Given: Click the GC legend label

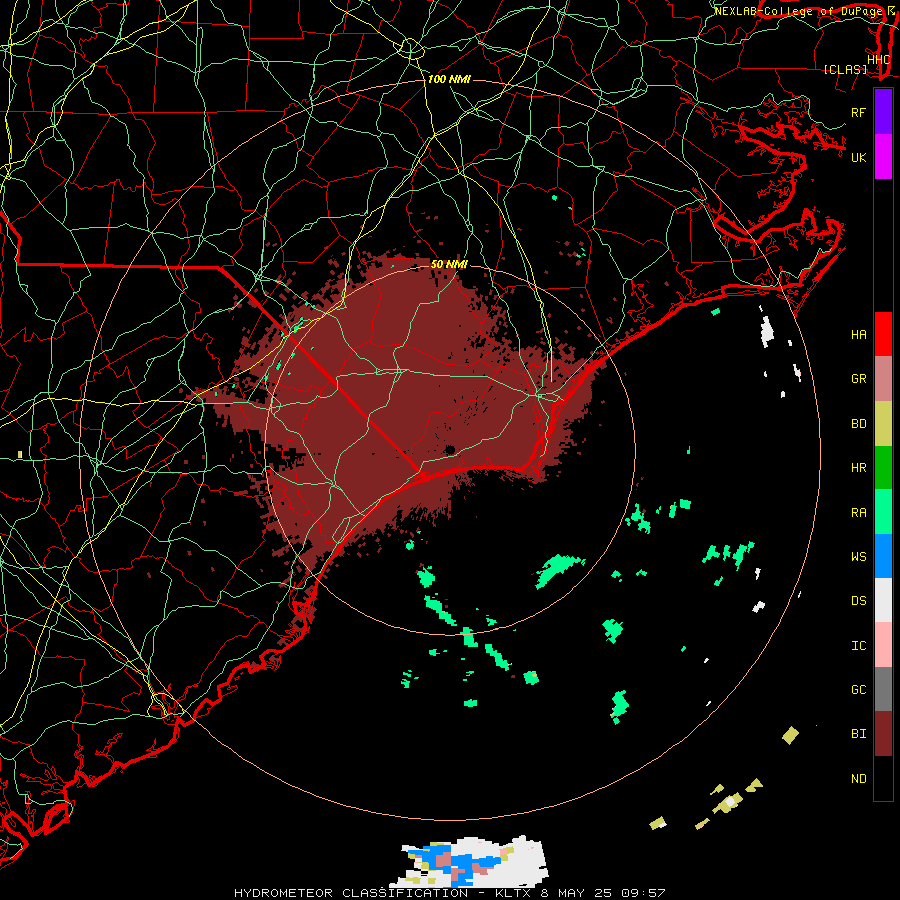Looking at the screenshot, I should [x=859, y=690].
